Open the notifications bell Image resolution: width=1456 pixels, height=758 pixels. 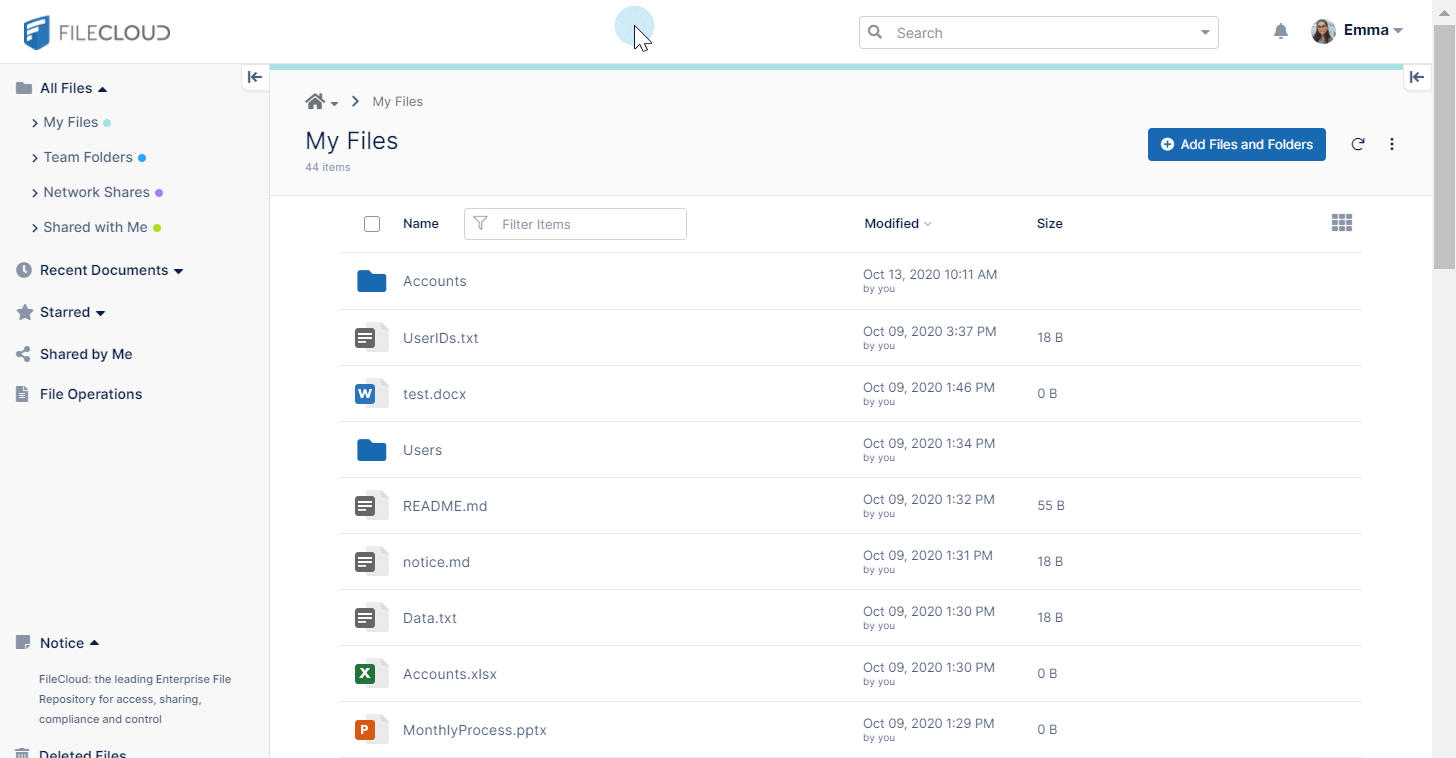pyautogui.click(x=1281, y=31)
